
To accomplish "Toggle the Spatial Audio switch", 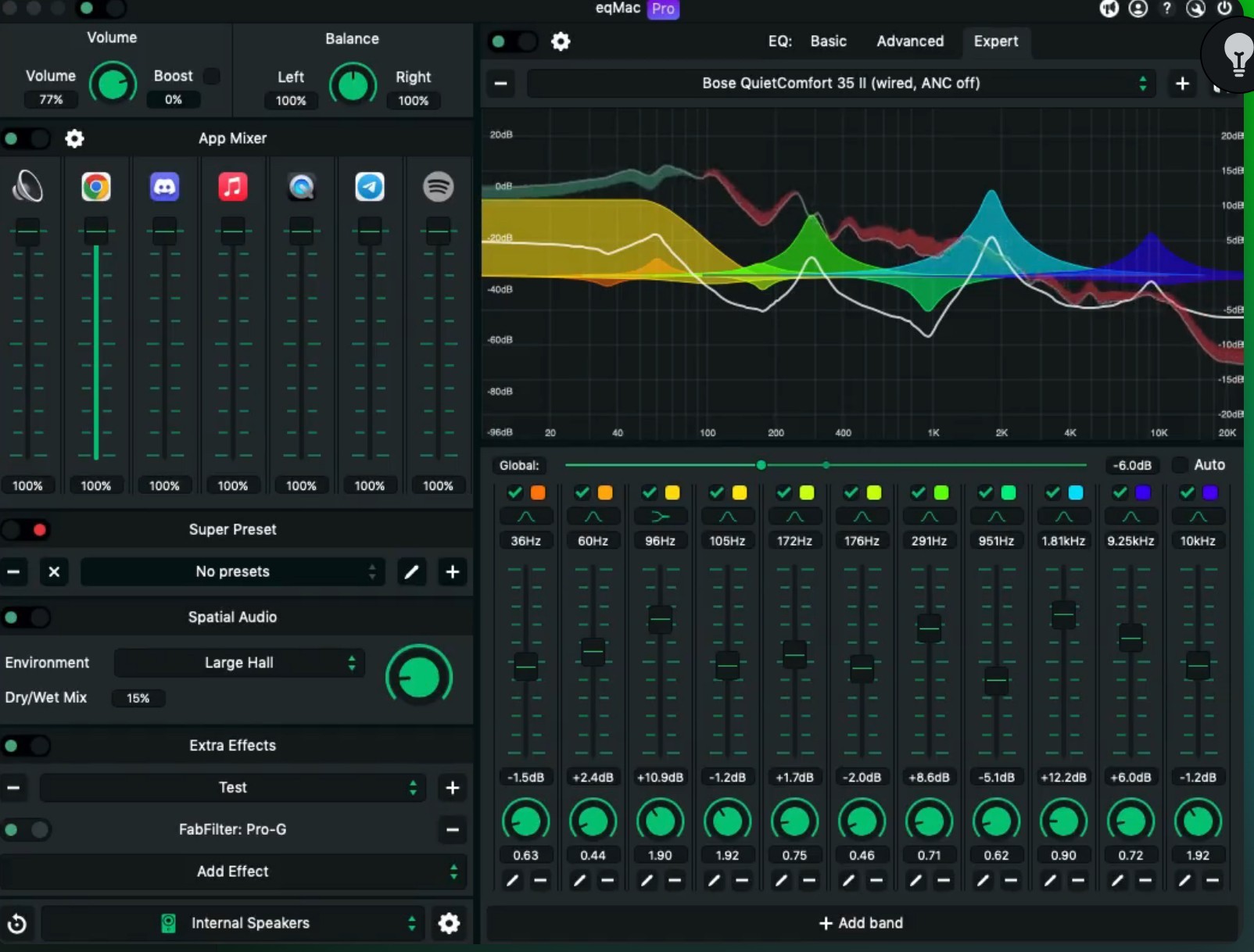I will pyautogui.click(x=26, y=617).
